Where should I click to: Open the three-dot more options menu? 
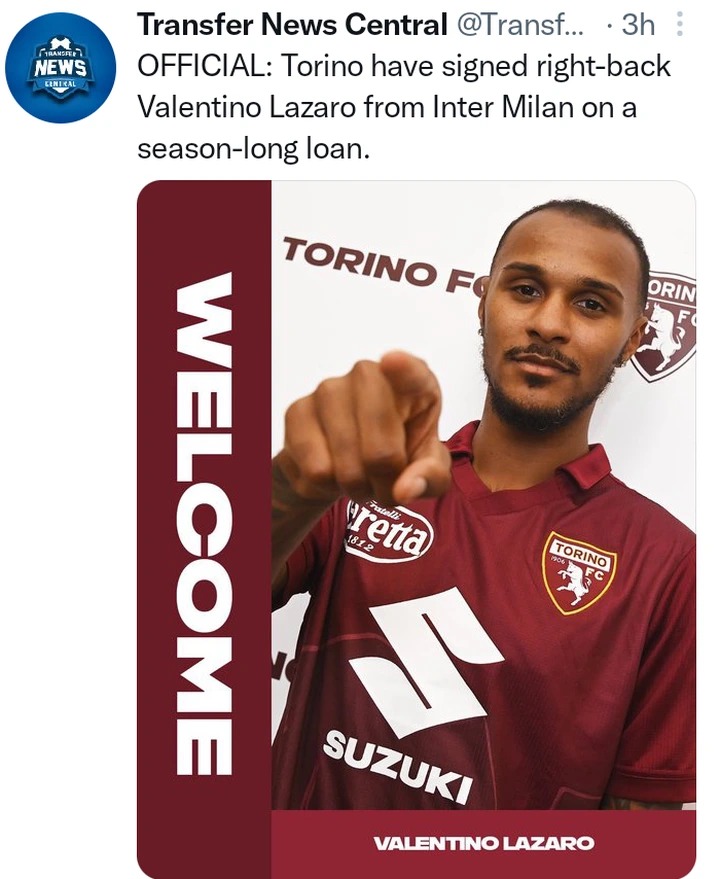(680, 25)
